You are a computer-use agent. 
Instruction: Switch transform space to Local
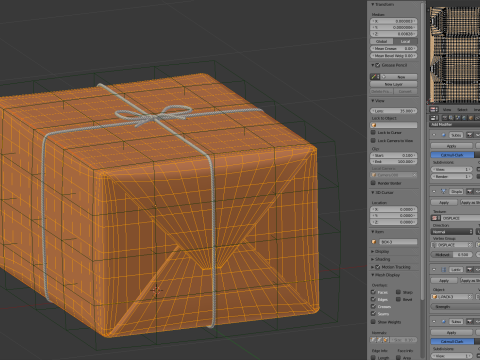point(405,41)
